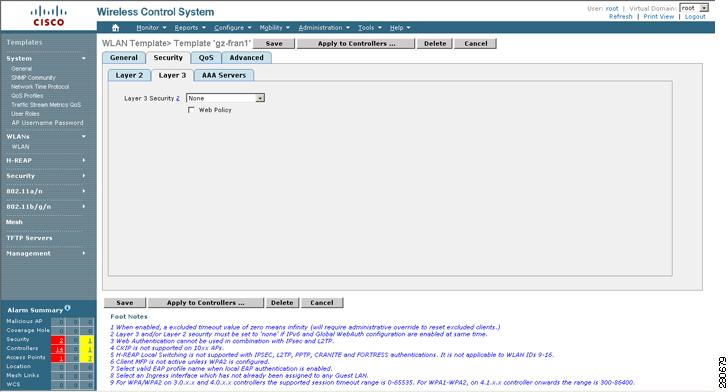Click yellow minor count for Controllers alarms
This screenshot has width=728, height=392.
click(x=90, y=349)
